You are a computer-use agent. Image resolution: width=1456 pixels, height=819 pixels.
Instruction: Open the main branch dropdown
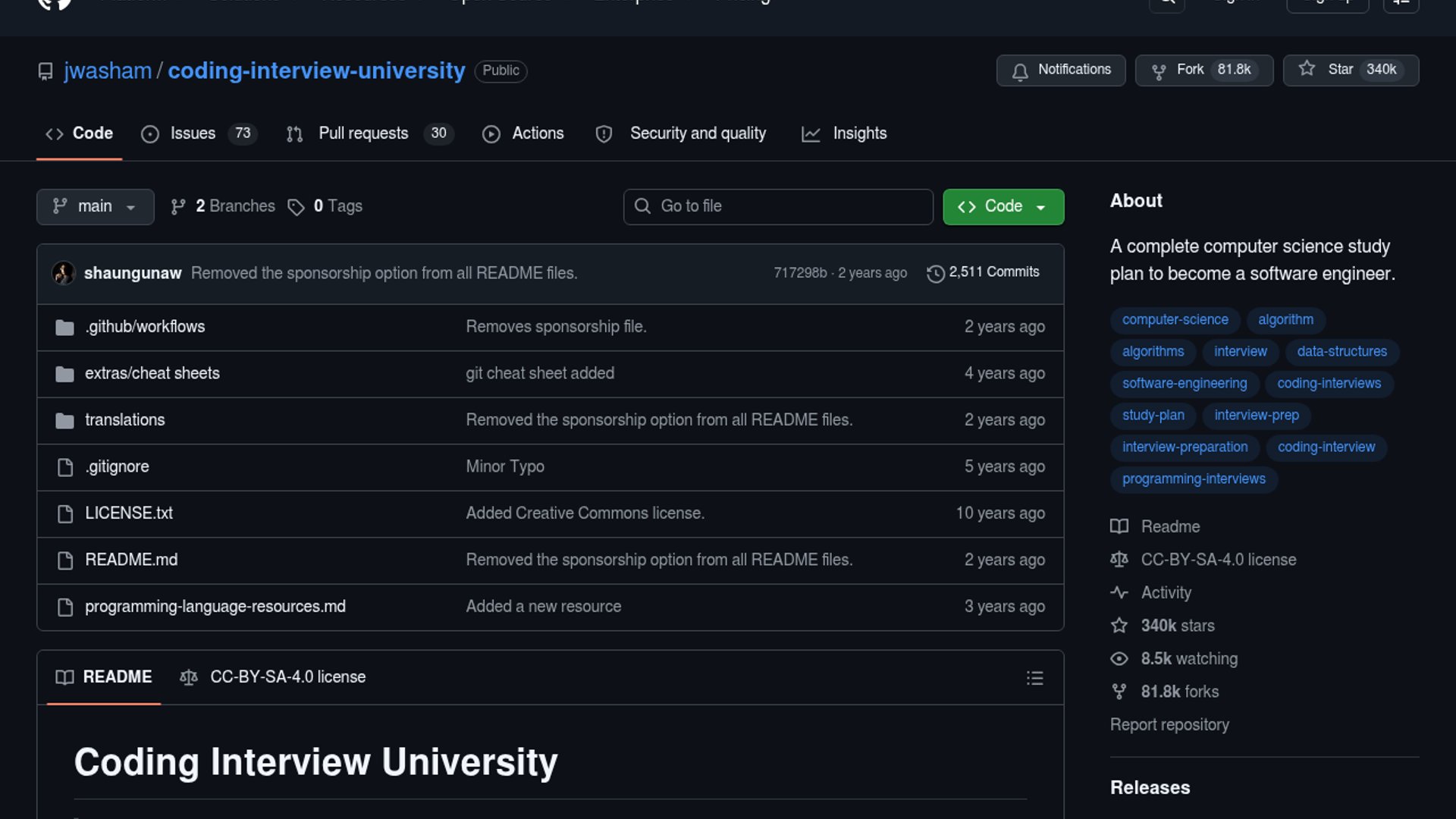tap(95, 207)
